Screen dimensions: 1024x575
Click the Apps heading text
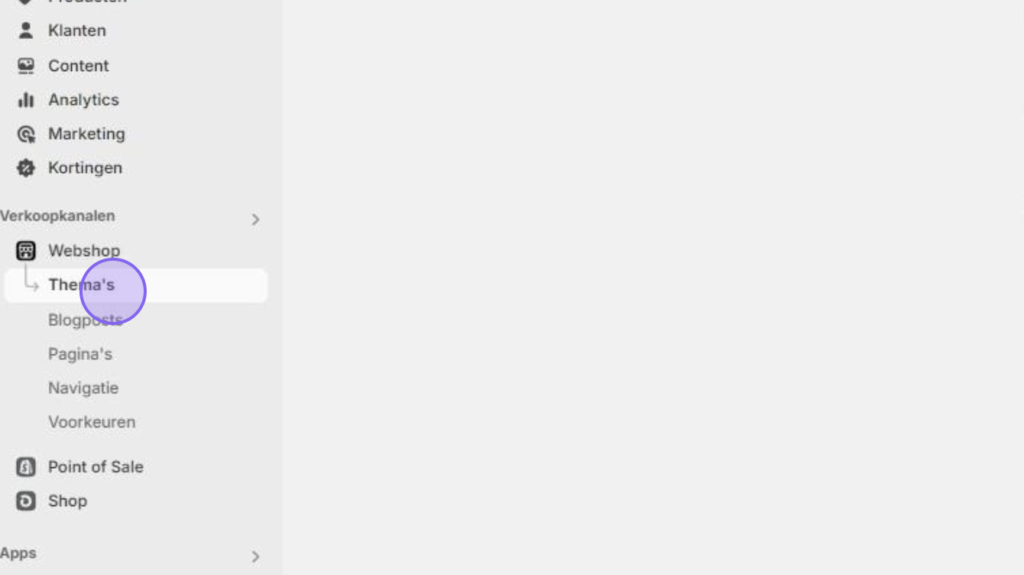click(x=18, y=553)
